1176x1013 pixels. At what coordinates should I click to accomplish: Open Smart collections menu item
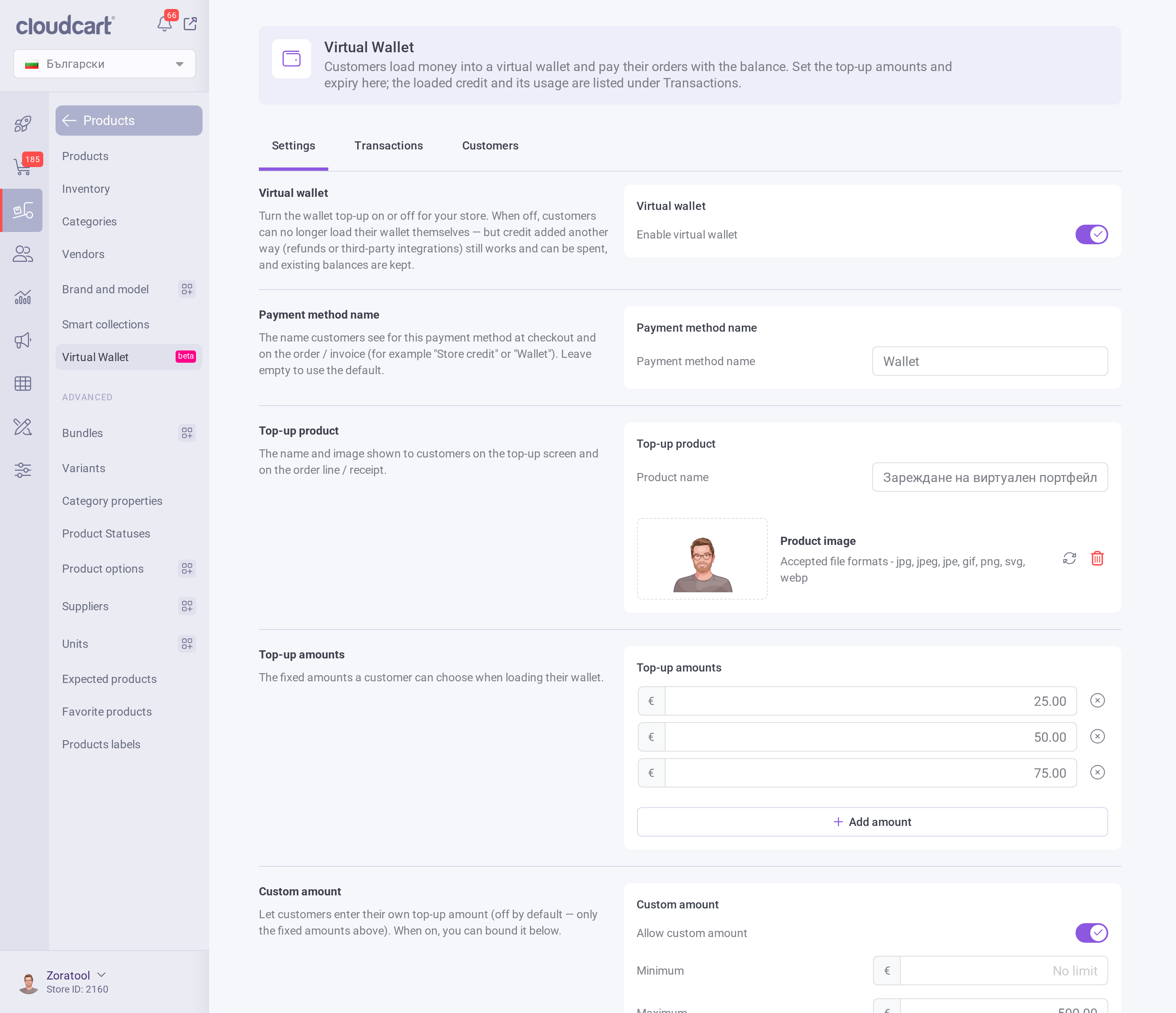coord(106,324)
